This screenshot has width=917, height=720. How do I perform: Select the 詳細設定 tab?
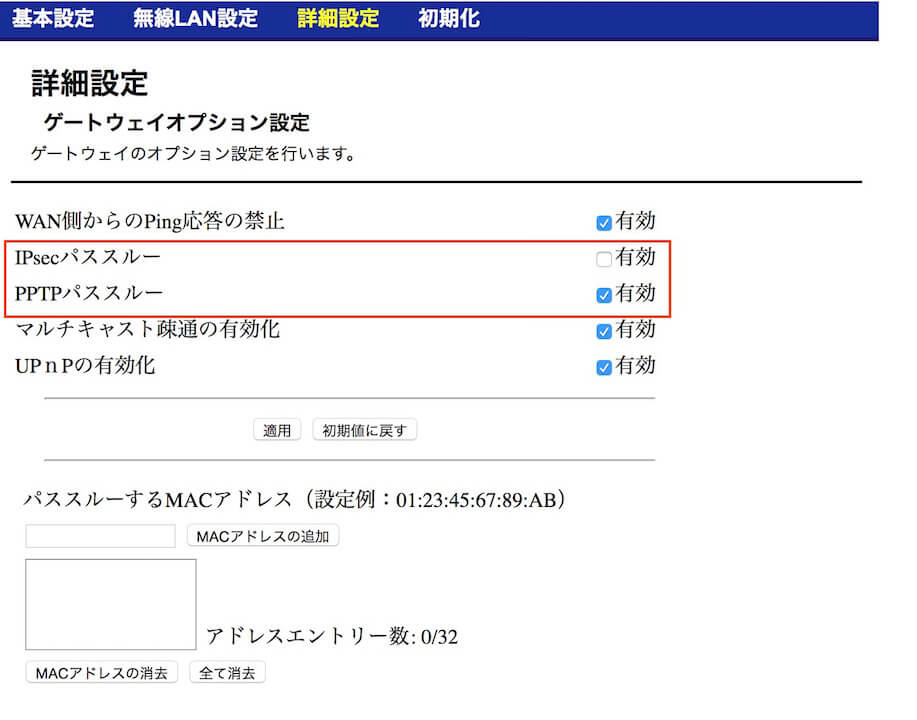tap(338, 18)
